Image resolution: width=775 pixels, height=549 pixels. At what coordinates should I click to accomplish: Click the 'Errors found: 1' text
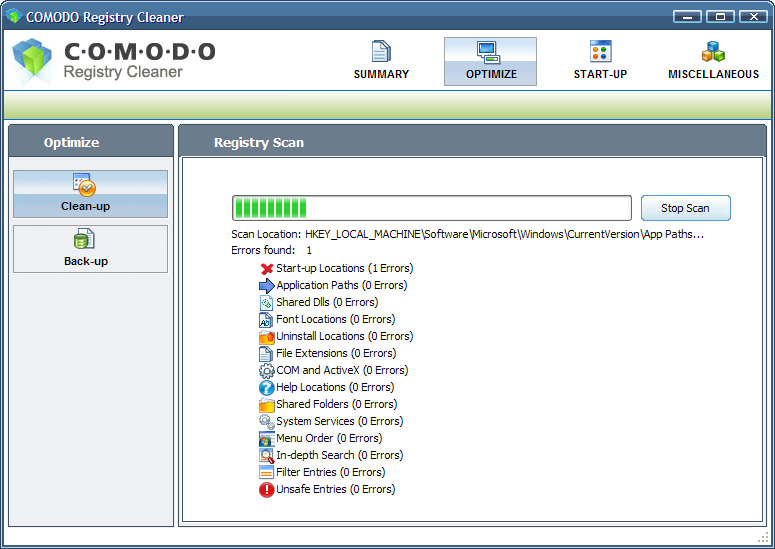point(271,250)
